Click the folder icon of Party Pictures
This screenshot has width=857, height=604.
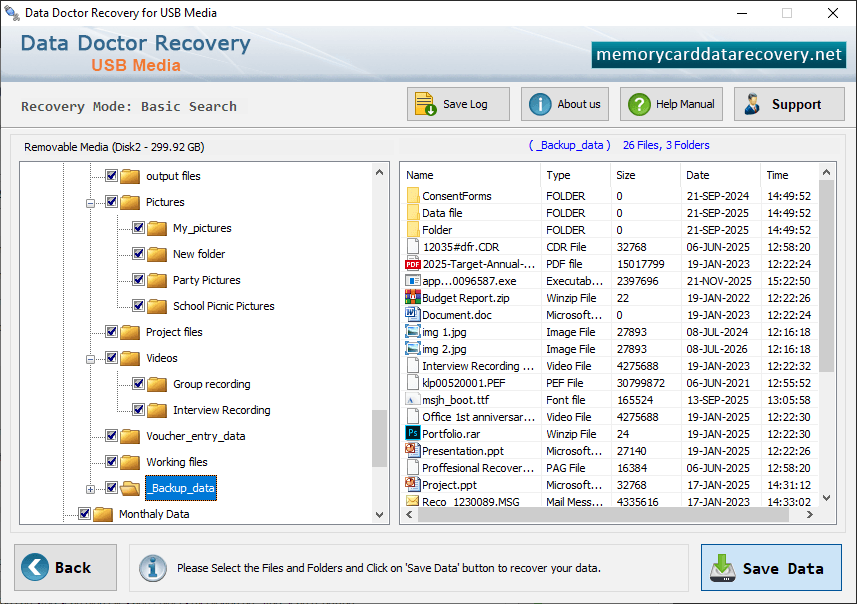pos(157,280)
